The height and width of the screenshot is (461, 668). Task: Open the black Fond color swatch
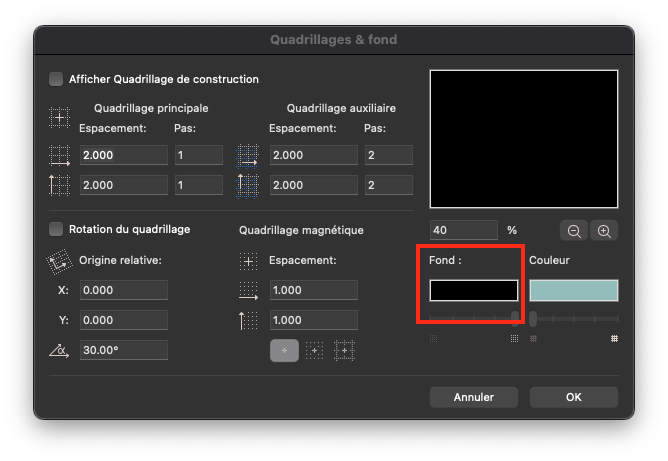point(474,291)
